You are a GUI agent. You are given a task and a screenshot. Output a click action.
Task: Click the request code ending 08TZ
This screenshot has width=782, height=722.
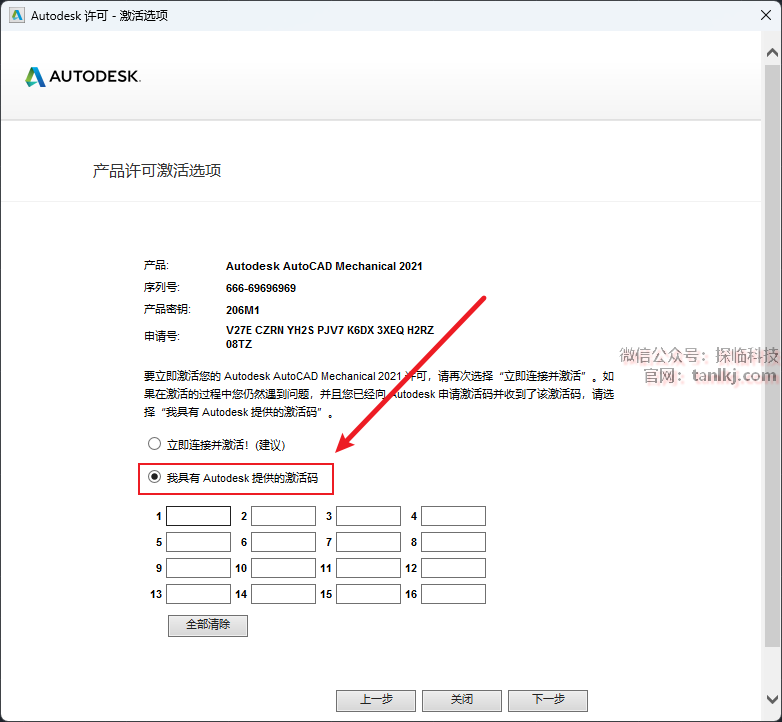click(x=239, y=344)
